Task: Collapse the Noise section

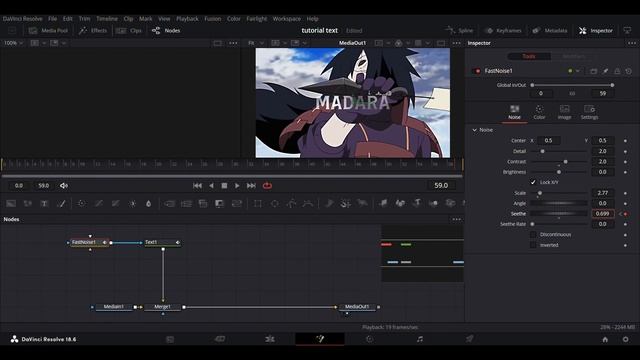Action: [x=474, y=130]
